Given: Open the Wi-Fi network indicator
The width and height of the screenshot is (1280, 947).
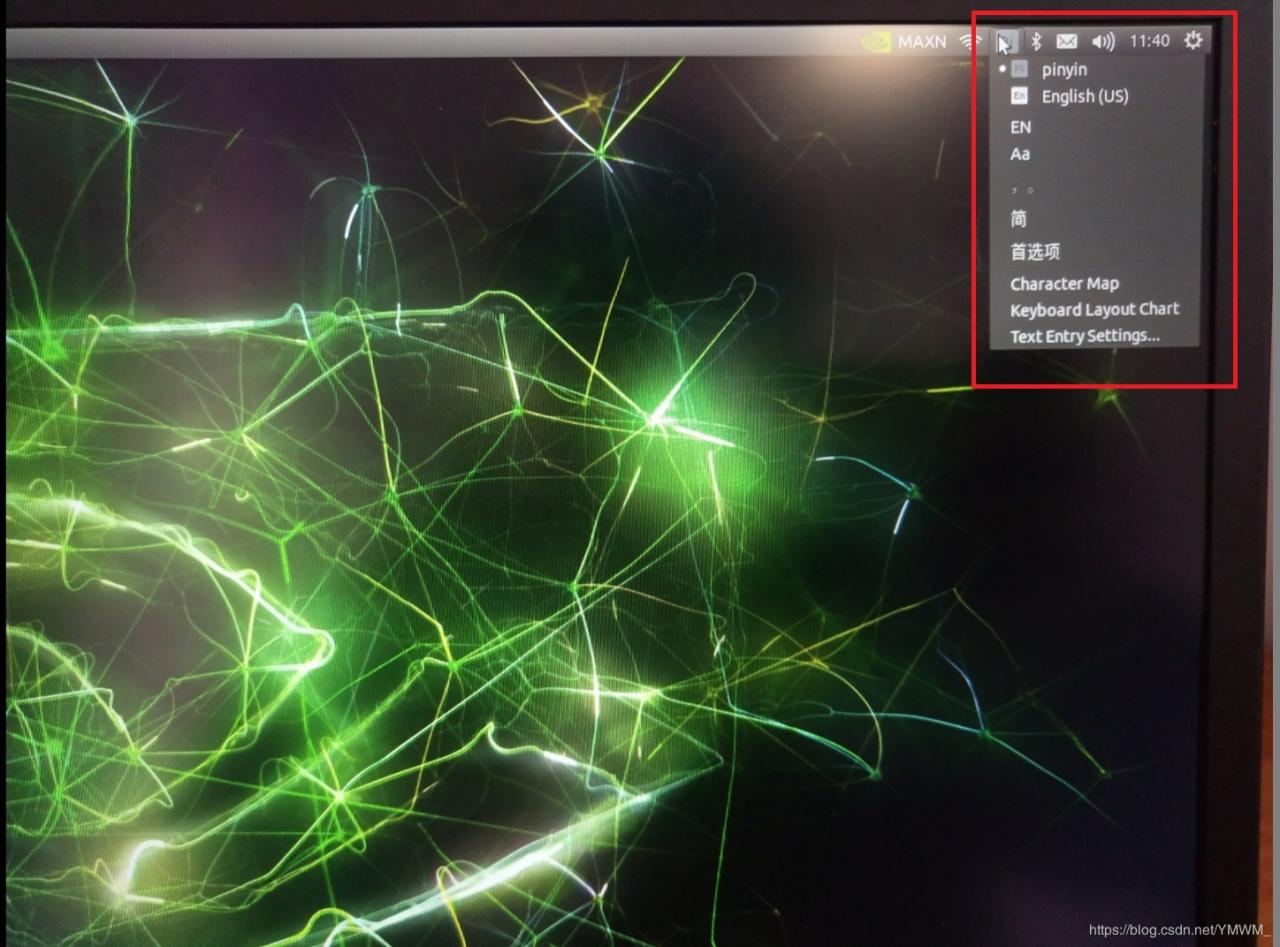Looking at the screenshot, I should [969, 42].
